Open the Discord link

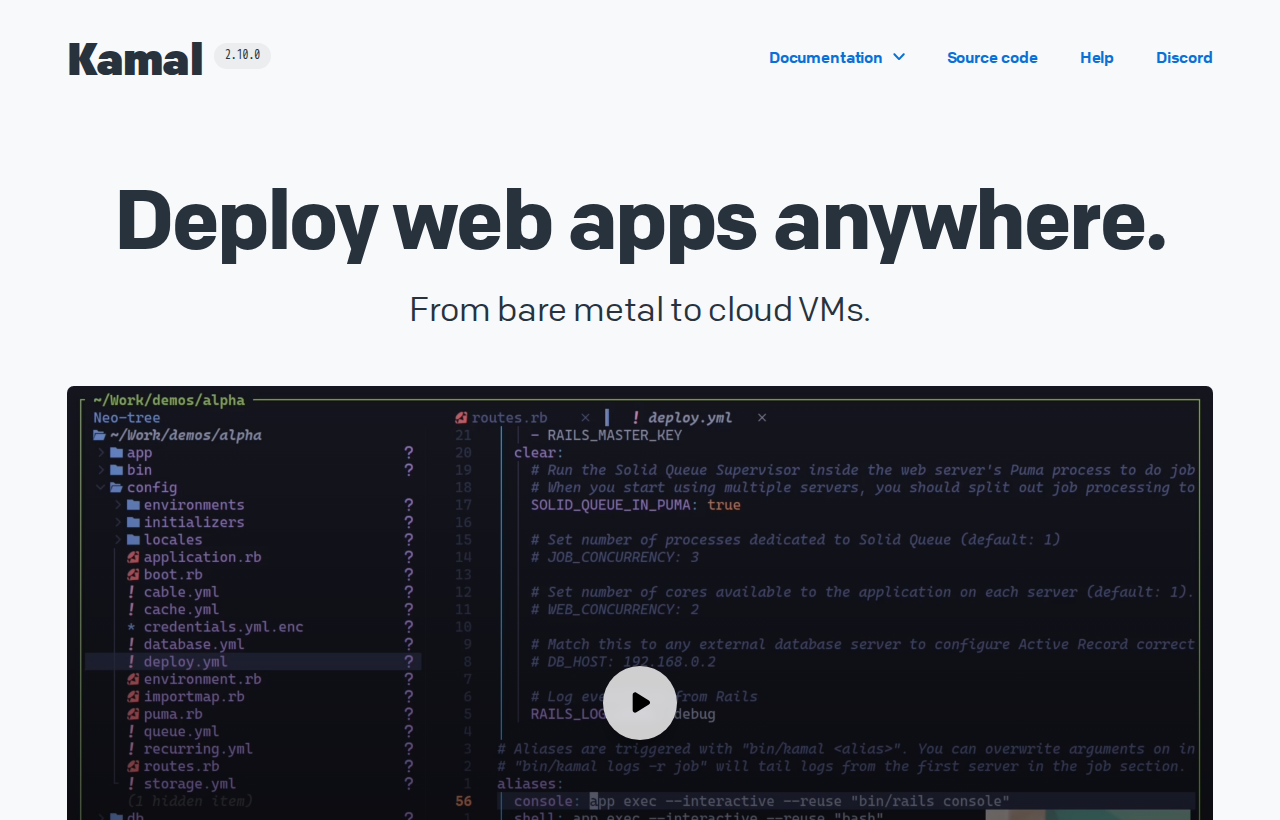click(1184, 57)
